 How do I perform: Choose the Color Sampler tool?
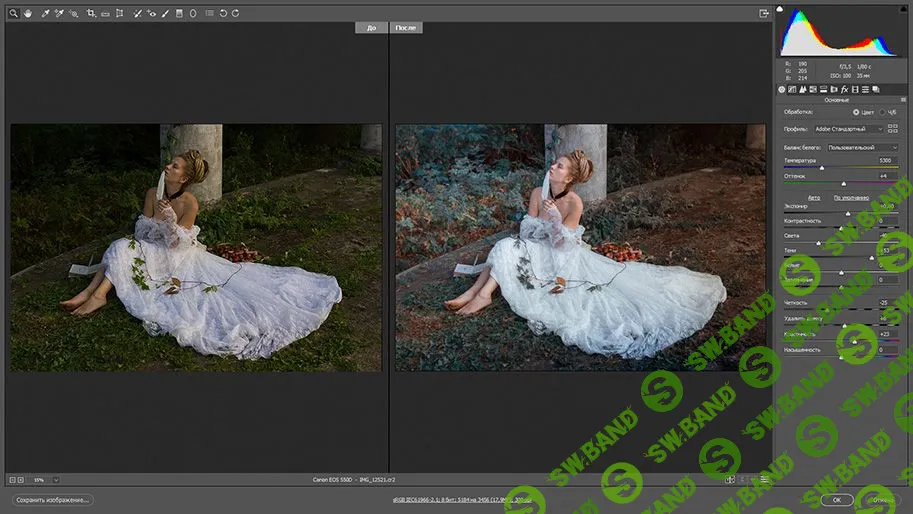59,13
